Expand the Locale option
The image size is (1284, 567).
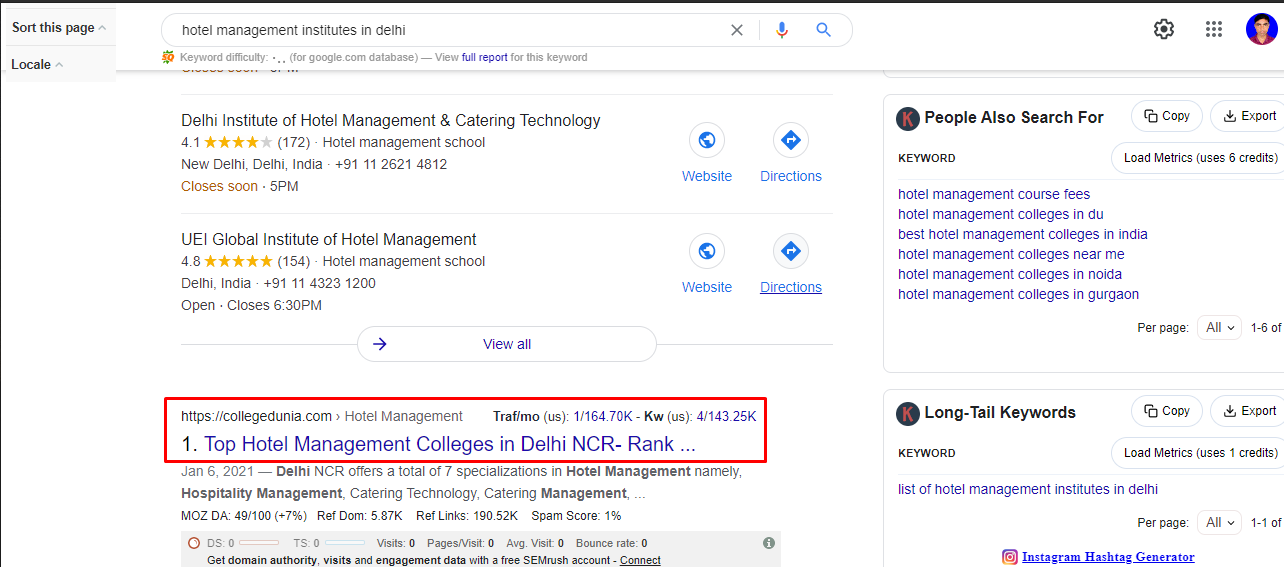click(37, 65)
